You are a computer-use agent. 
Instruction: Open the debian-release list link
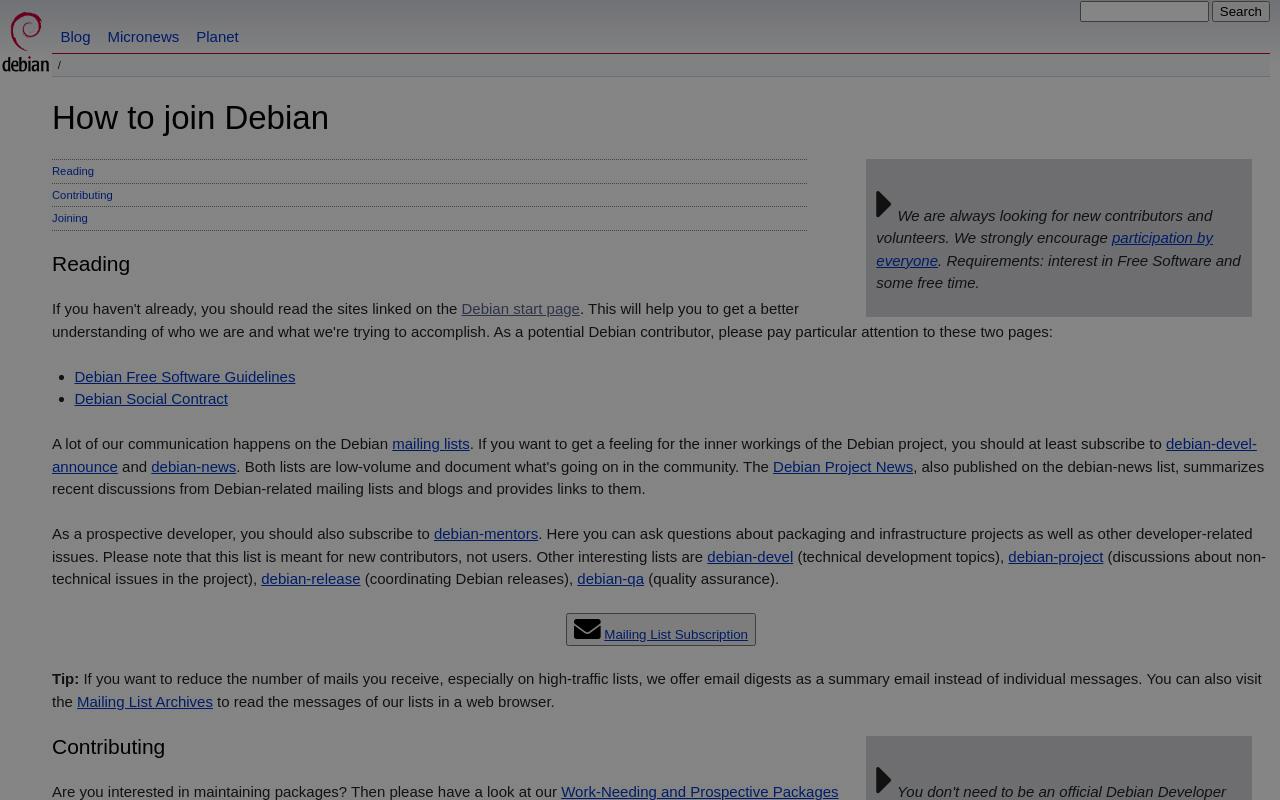310,579
